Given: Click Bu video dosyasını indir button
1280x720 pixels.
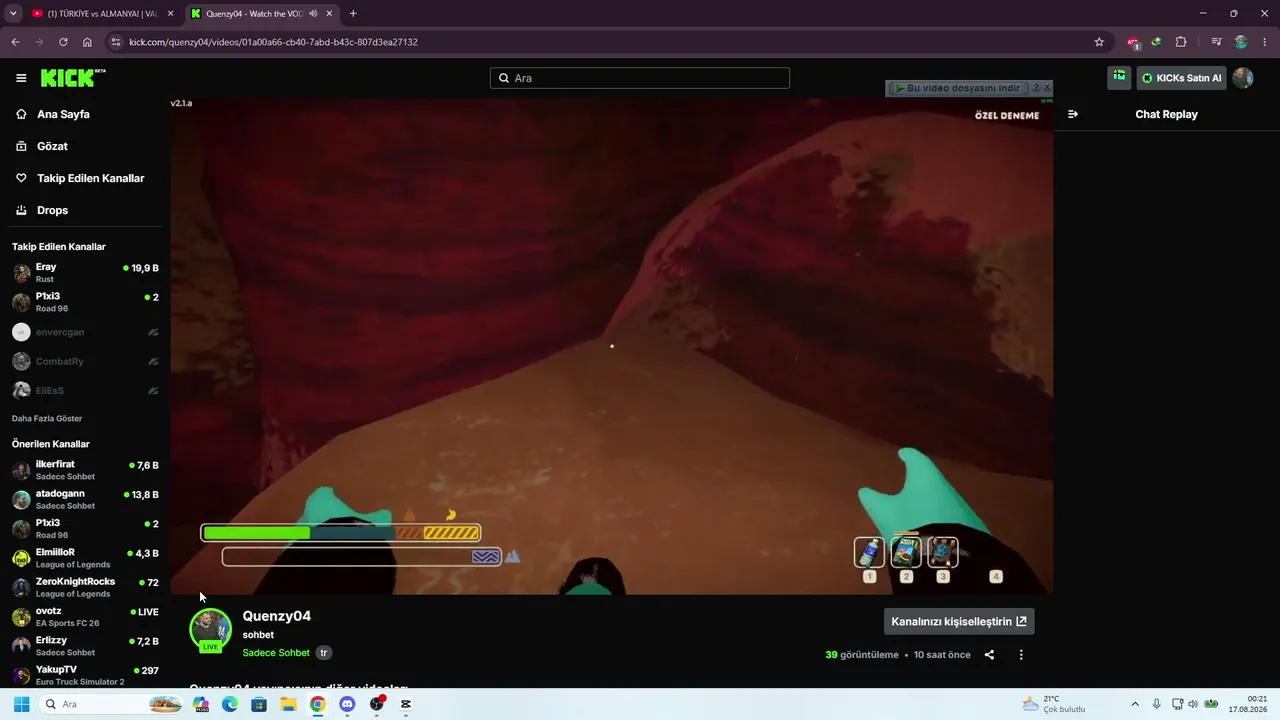Looking at the screenshot, I should click(957, 88).
